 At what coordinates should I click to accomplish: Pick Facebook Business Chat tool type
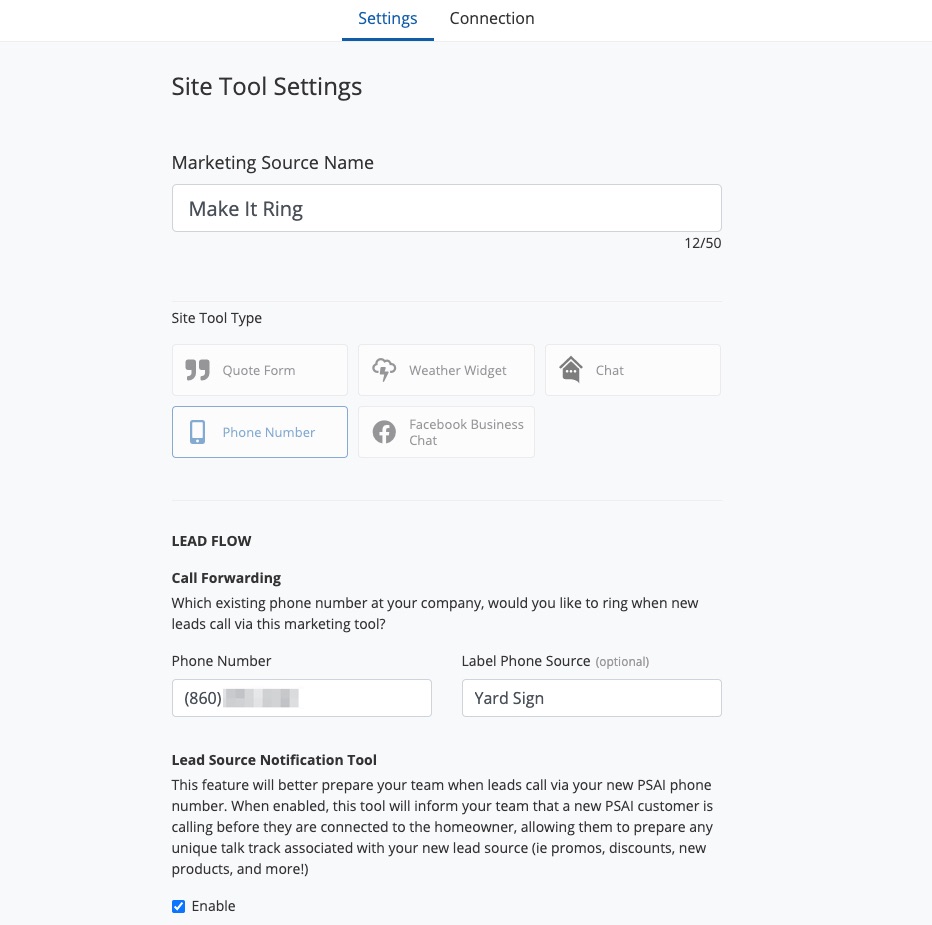tap(466, 432)
